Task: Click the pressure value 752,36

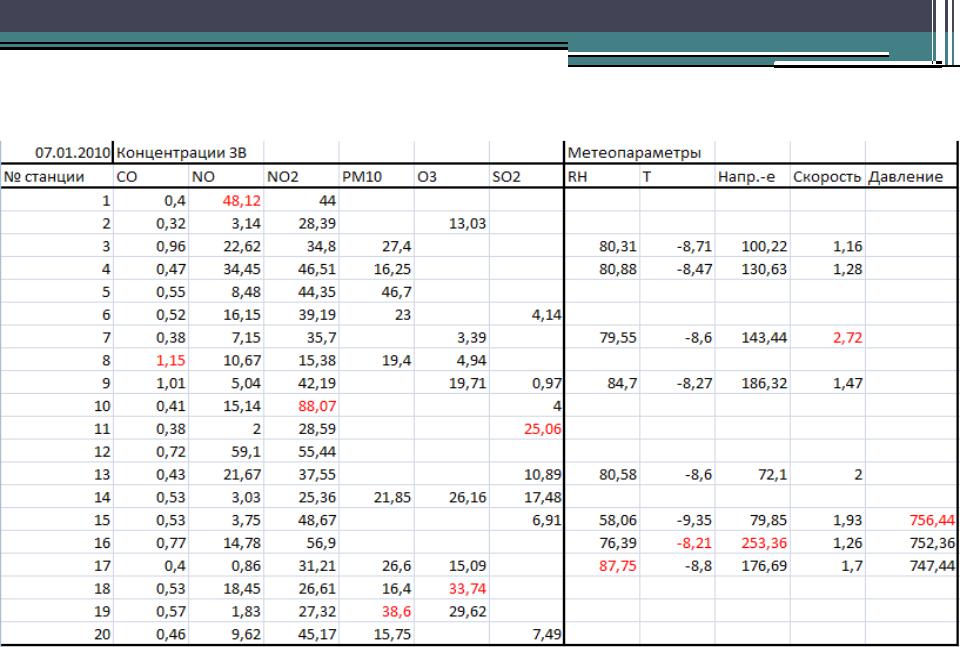Action: (932, 543)
